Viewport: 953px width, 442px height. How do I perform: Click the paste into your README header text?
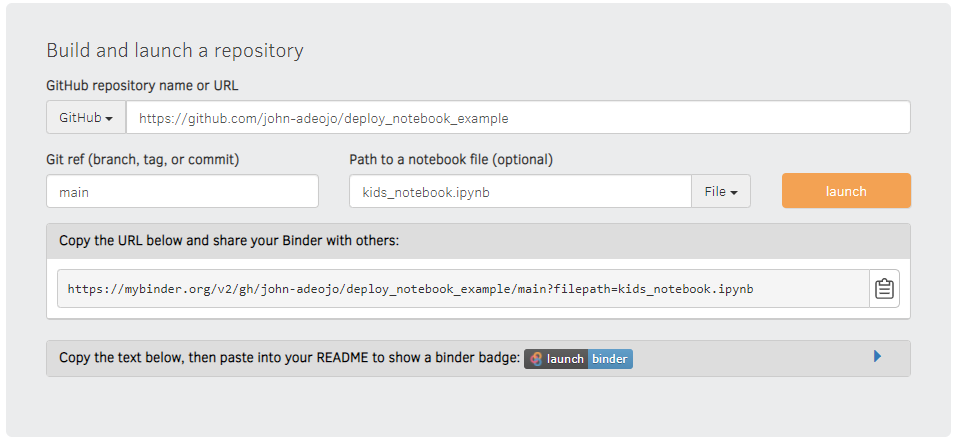tap(289, 358)
